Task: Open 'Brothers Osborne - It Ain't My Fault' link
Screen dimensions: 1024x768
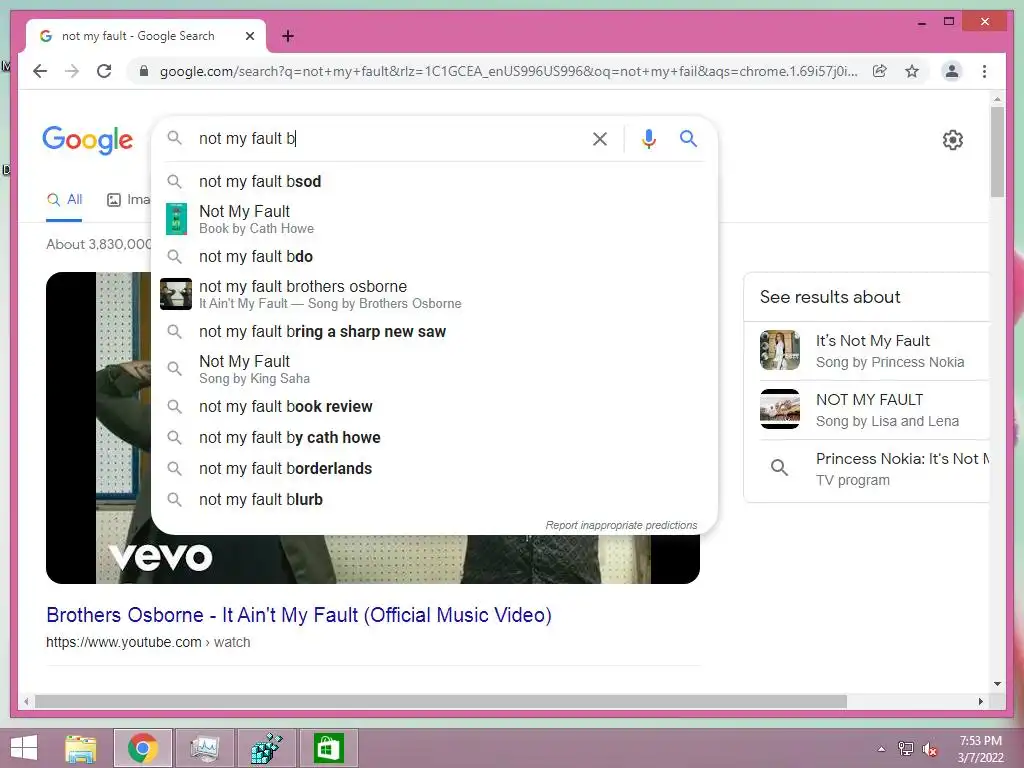Action: (299, 615)
